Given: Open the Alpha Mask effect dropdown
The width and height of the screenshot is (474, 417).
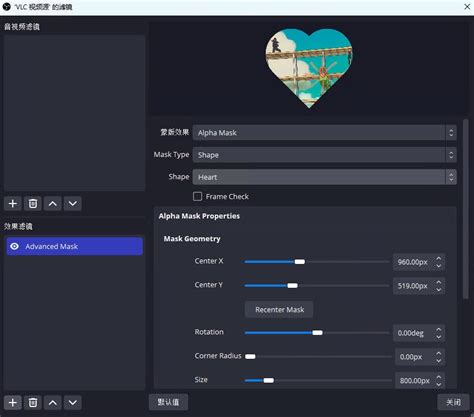Looking at the screenshot, I should tap(324, 133).
